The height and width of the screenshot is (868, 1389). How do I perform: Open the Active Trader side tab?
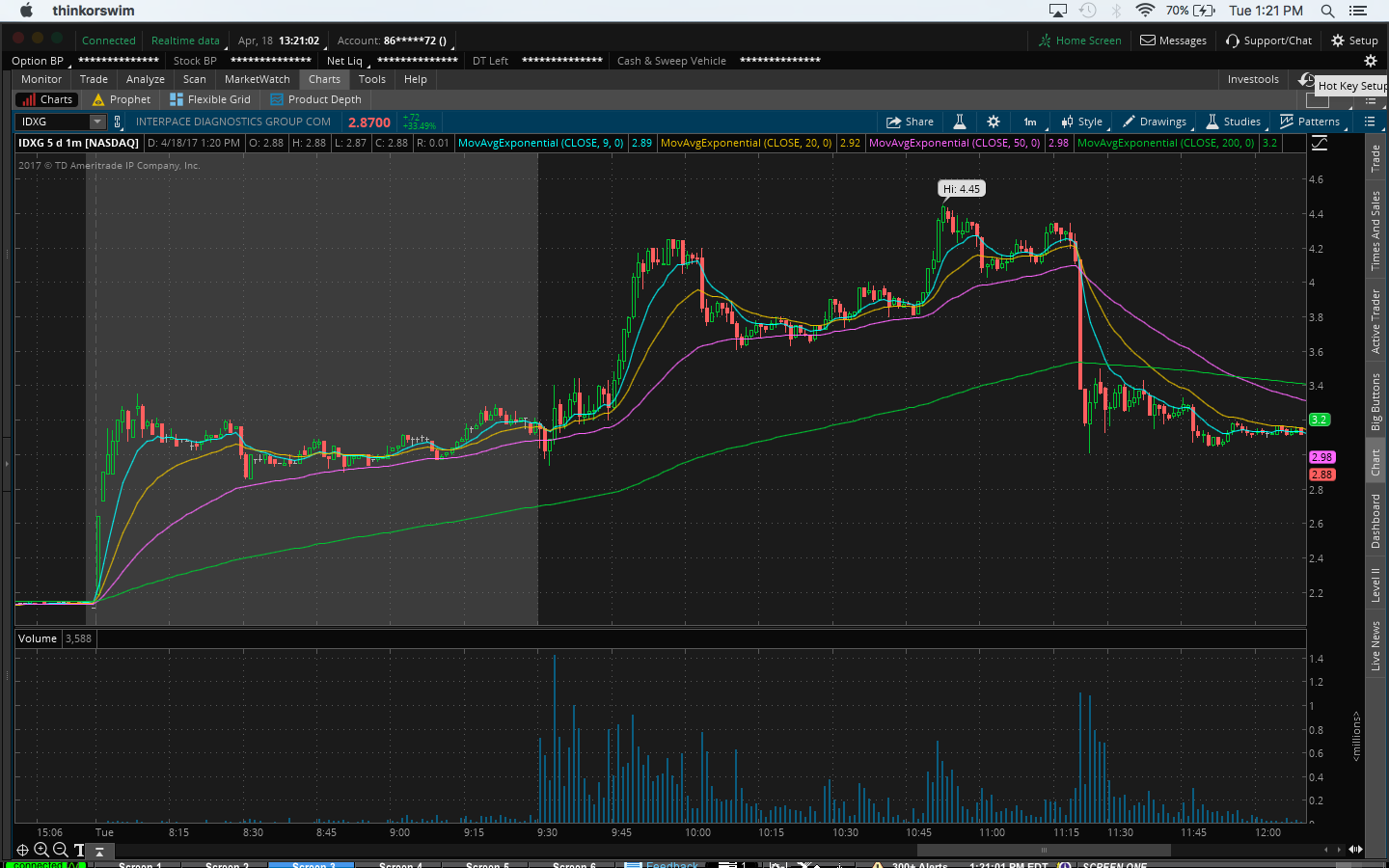[1375, 322]
